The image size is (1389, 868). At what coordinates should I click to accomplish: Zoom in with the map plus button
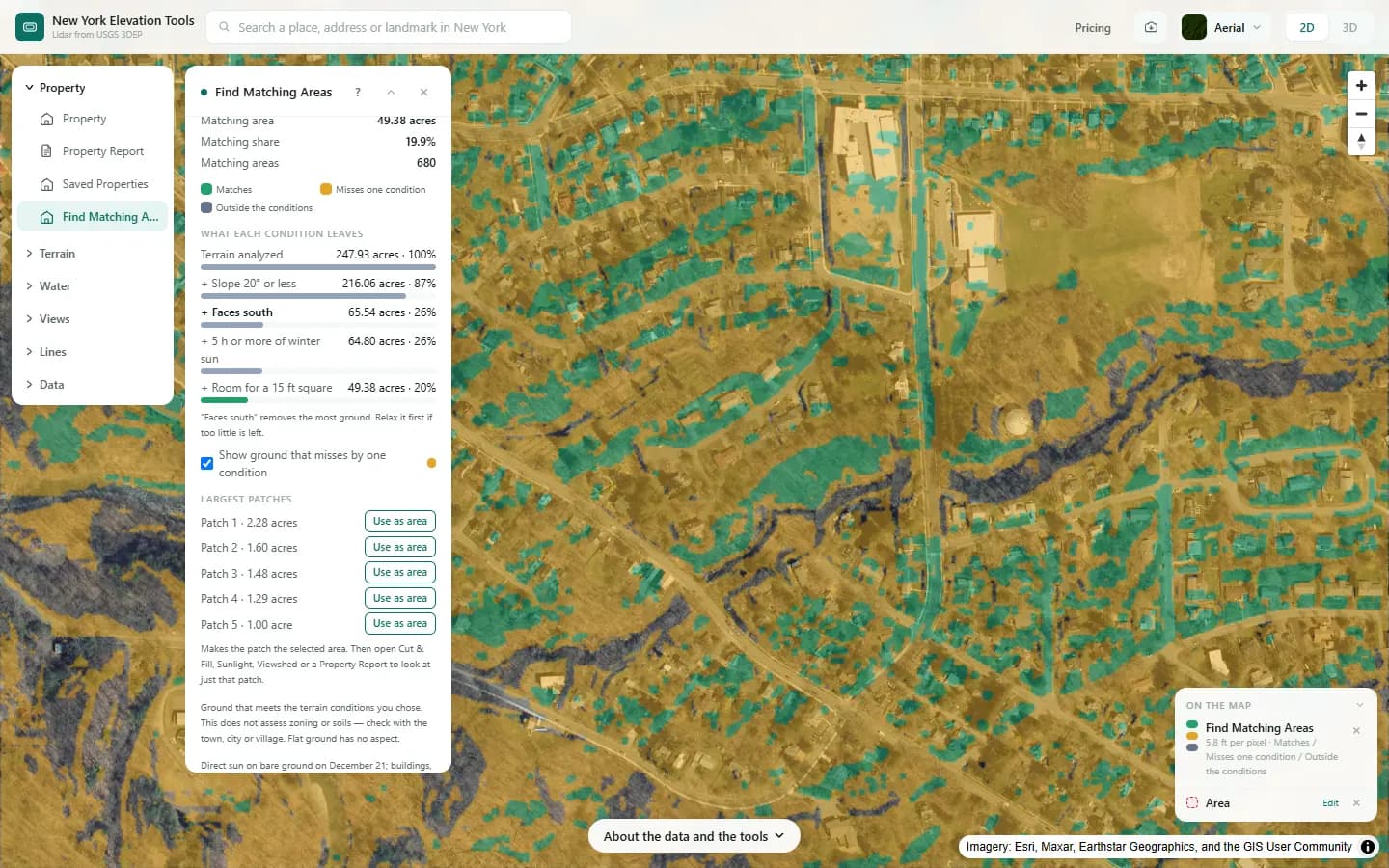(x=1361, y=86)
